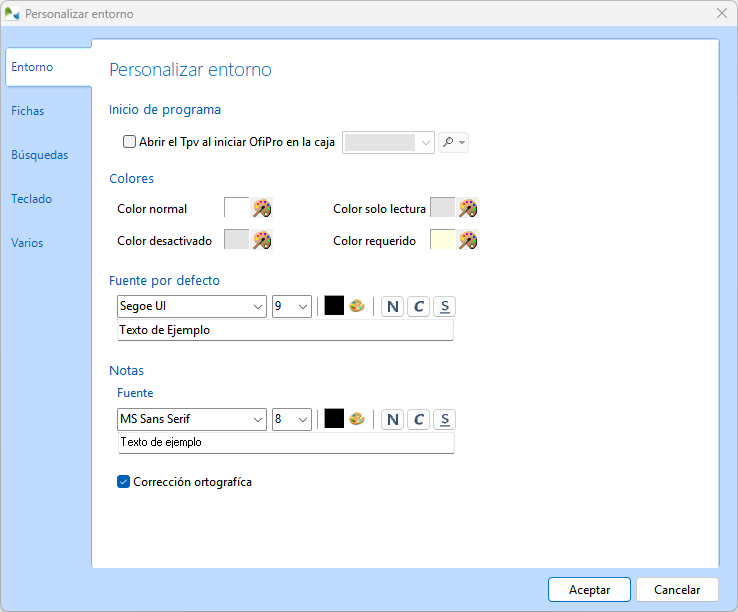The width and height of the screenshot is (738, 612).
Task: Open color picker for Color desactivado
Action: 262,240
